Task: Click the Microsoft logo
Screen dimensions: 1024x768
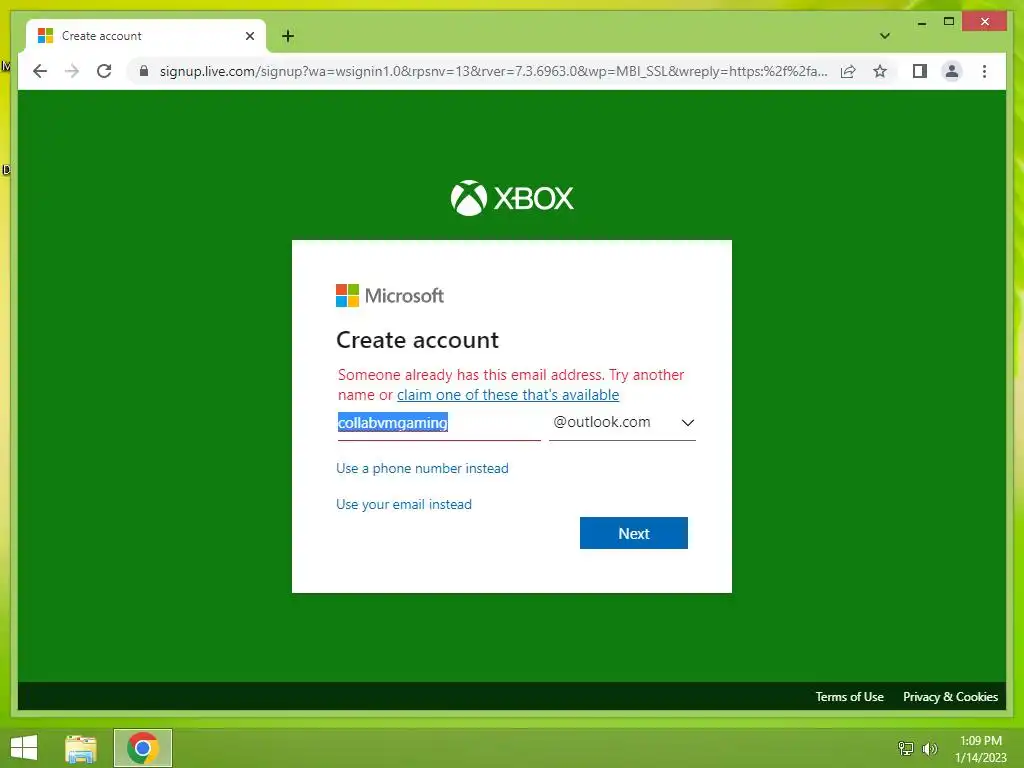Action: 390,296
